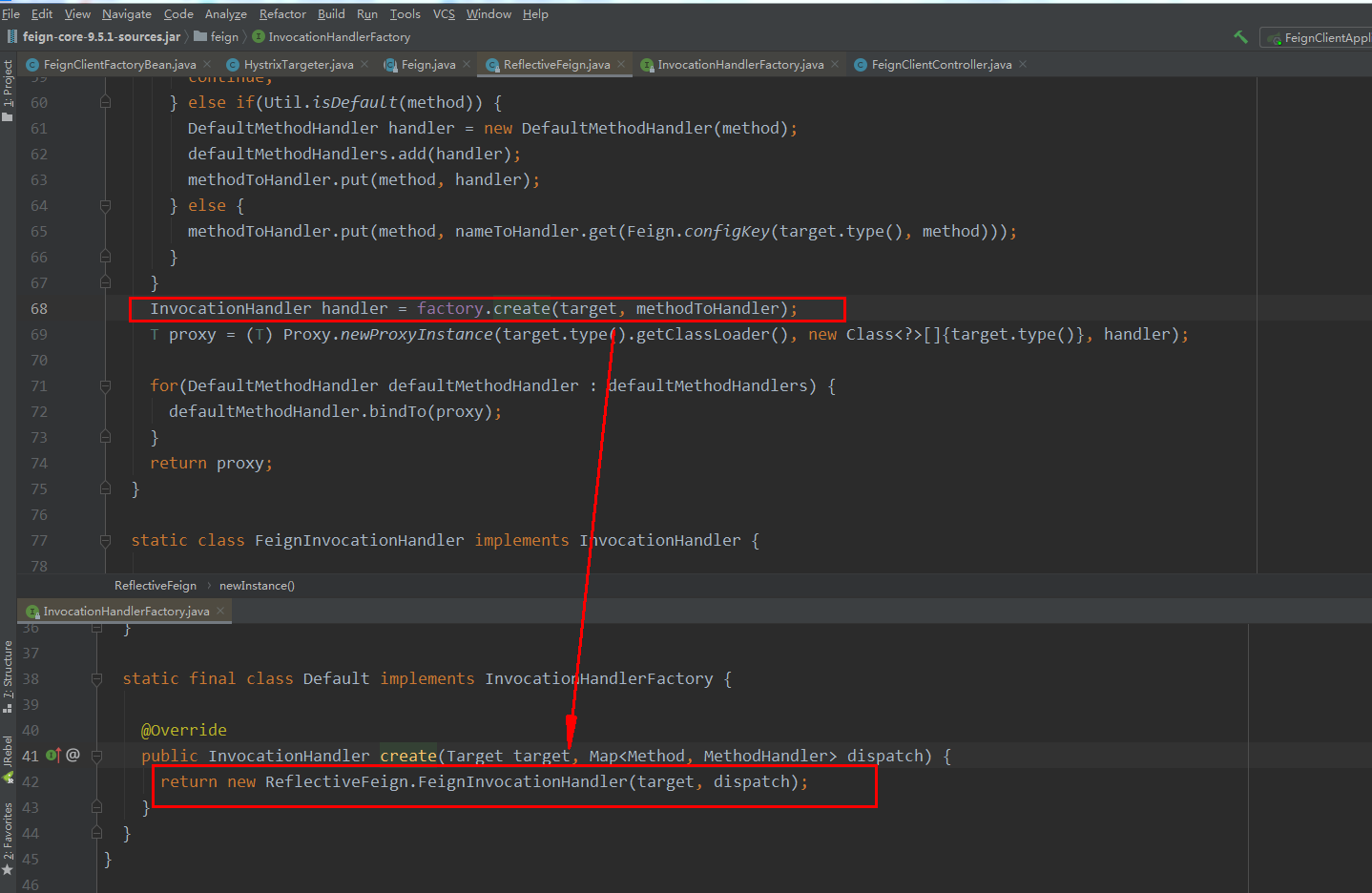Close the Feign.java tab
This screenshot has height=893, width=1372.
(x=467, y=65)
